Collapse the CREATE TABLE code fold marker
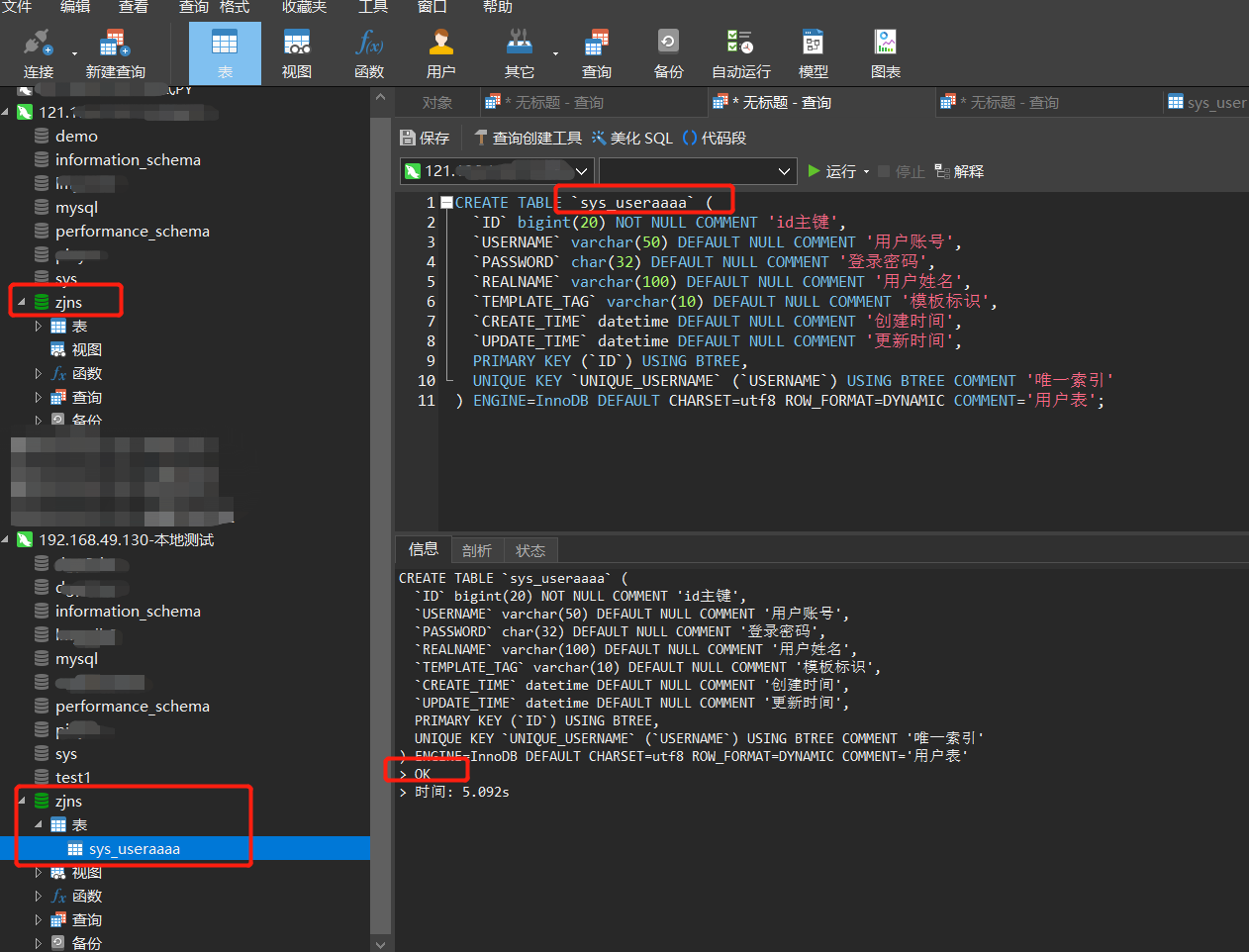The height and width of the screenshot is (952, 1249). 446,202
